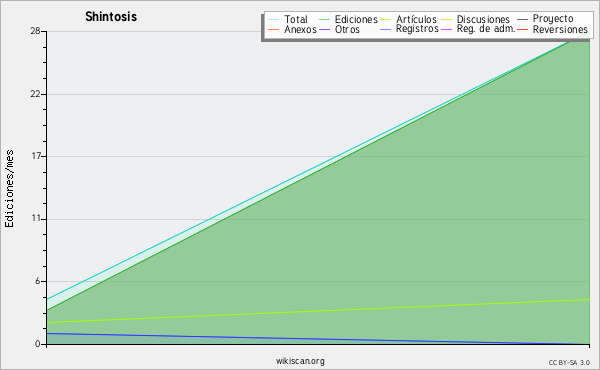This screenshot has height=370, width=600.
Task: Click the Ediciones legend label
Action: (356, 19)
